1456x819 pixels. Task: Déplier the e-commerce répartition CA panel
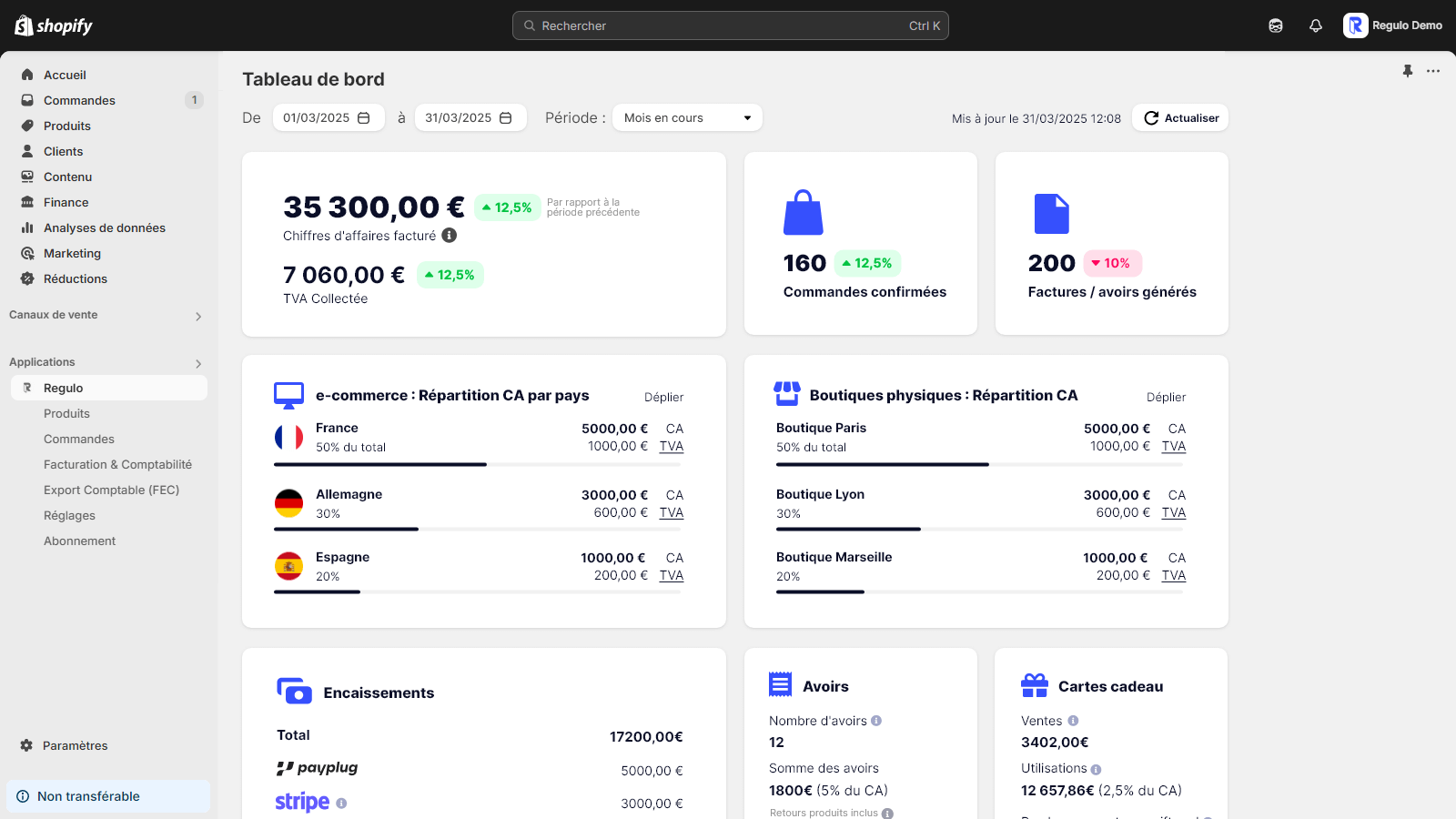(663, 397)
